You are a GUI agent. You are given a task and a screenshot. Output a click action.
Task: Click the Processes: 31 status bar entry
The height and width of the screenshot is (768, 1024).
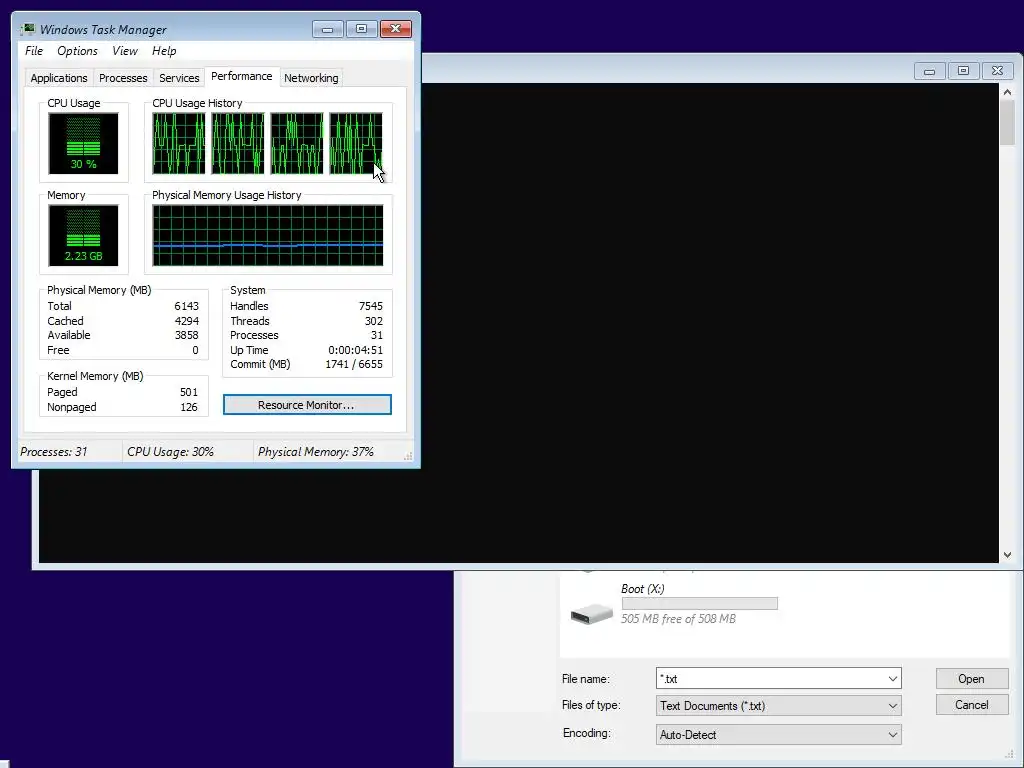pyautogui.click(x=54, y=452)
